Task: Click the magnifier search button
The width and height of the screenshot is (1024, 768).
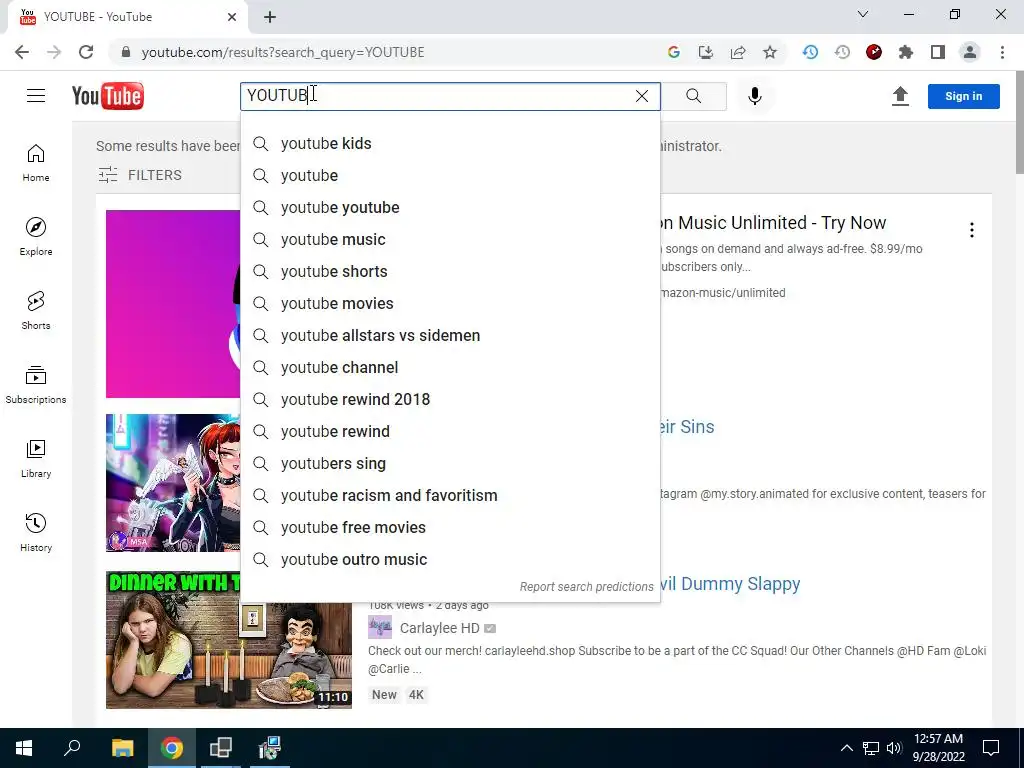Action: 694,96
